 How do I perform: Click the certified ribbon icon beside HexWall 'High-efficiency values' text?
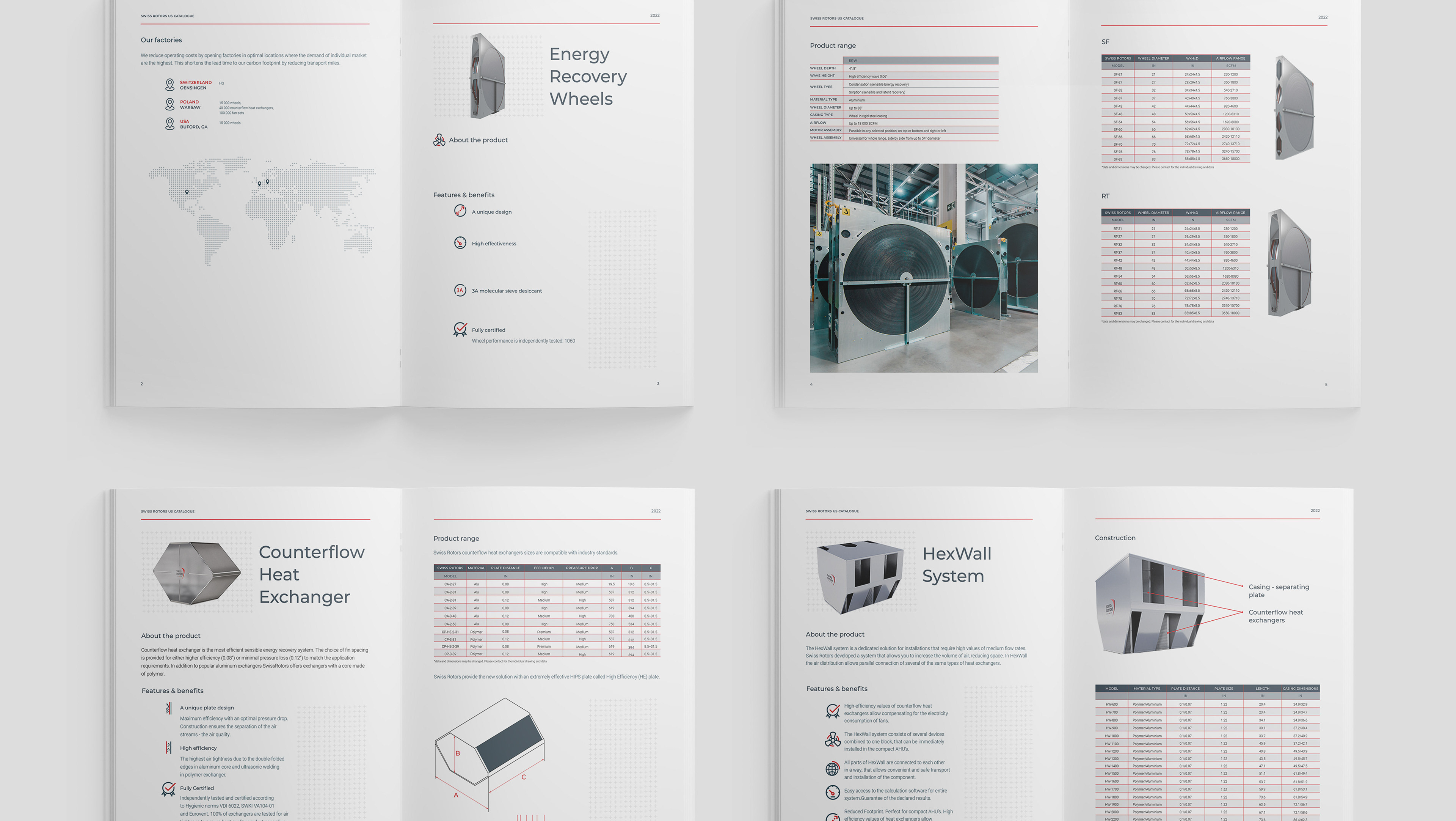833,711
